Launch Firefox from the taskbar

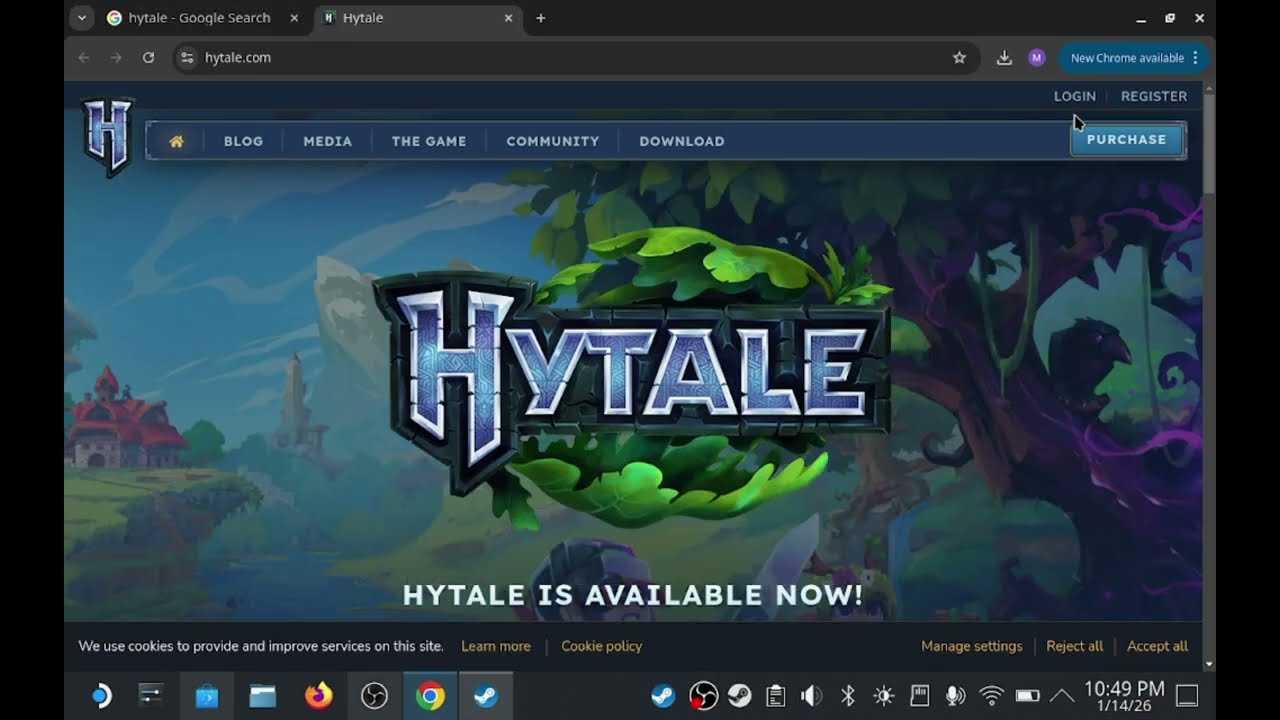[319, 695]
